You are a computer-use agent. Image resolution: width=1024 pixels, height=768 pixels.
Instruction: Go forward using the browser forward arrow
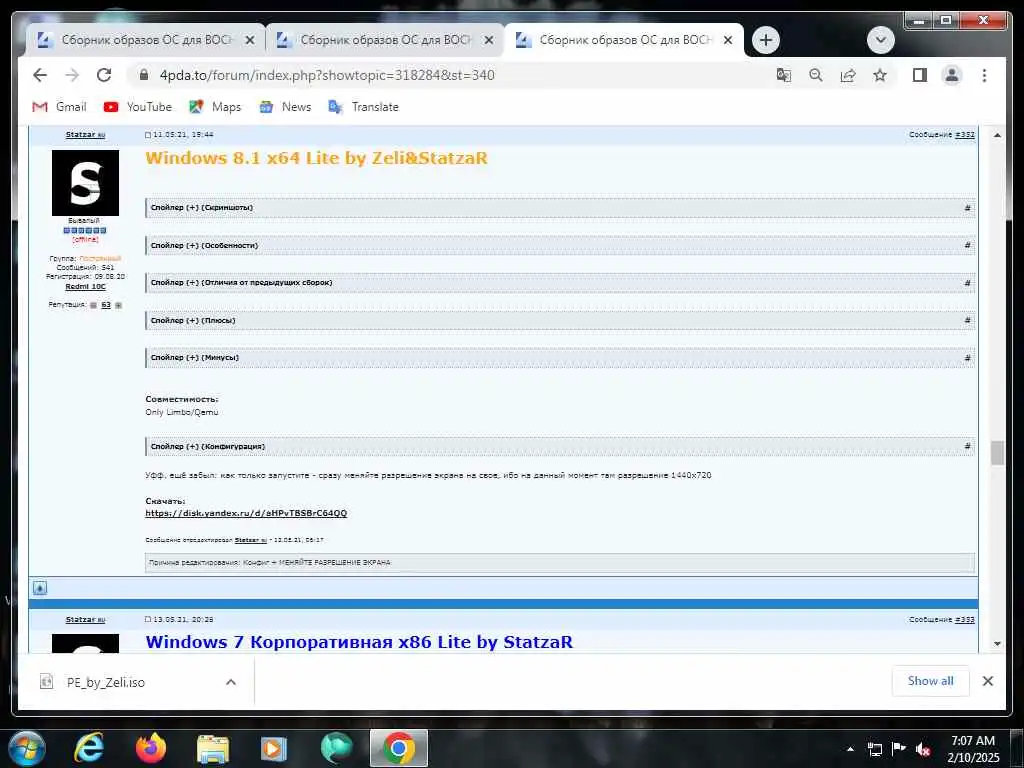coord(72,75)
